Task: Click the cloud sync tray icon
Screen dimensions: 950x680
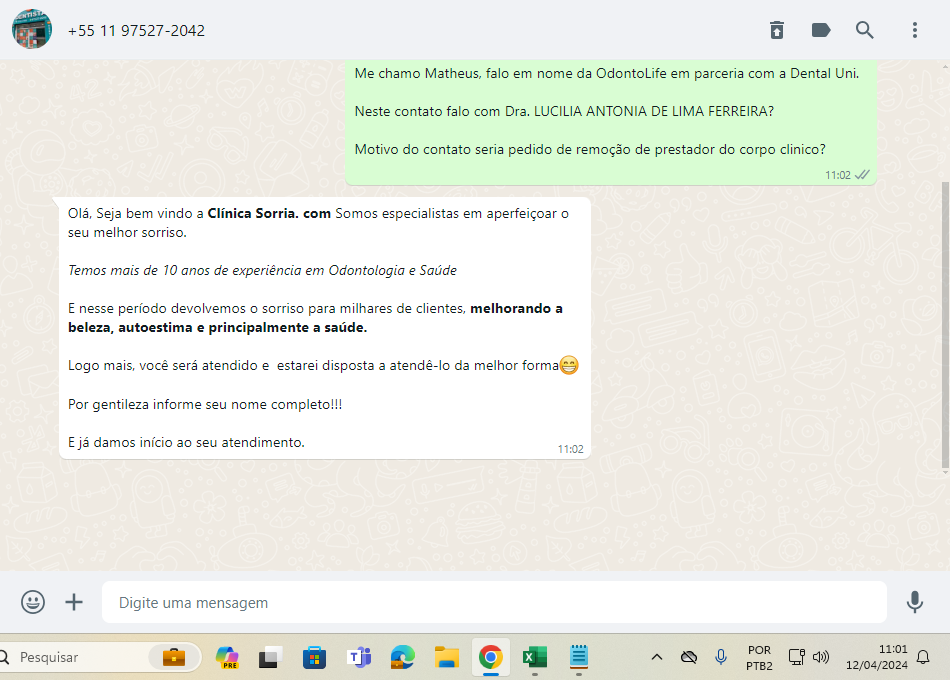Action: click(689, 657)
